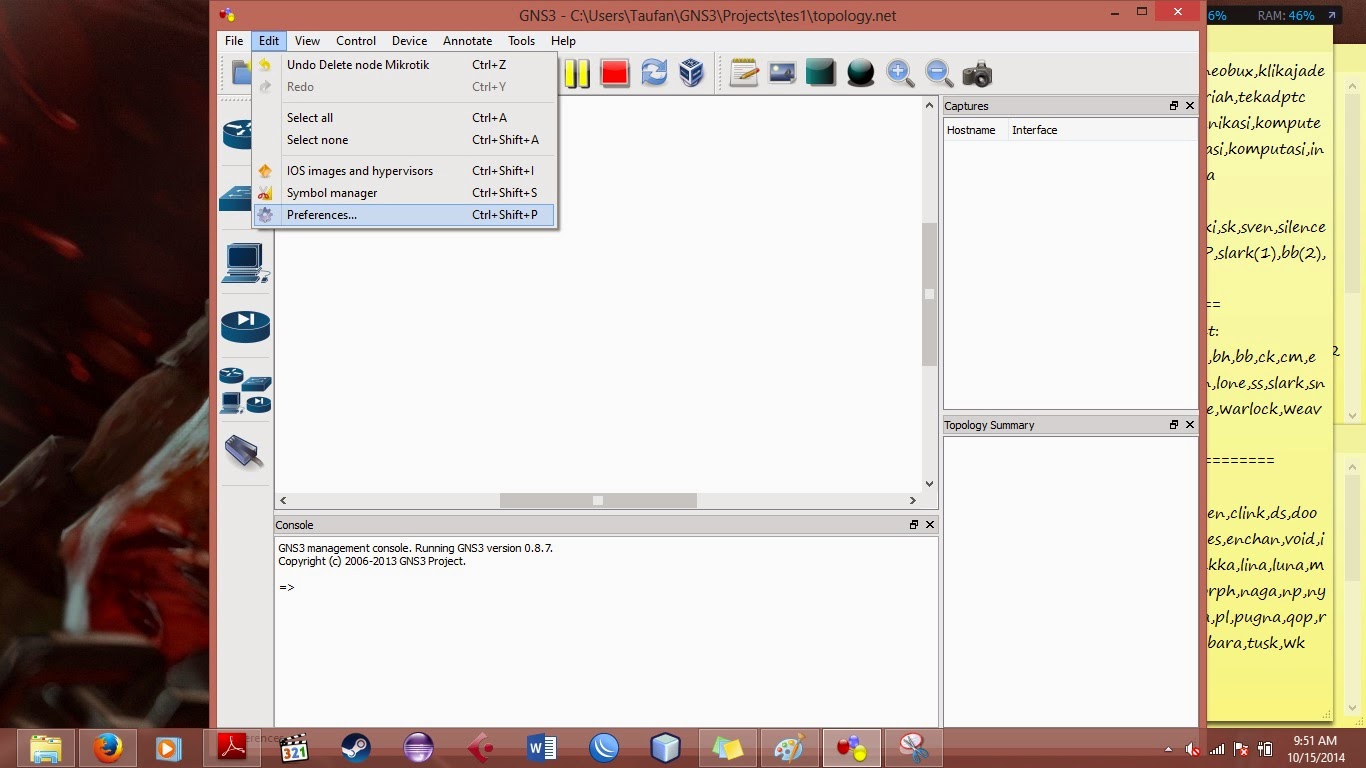Open the File menu

tap(234, 41)
